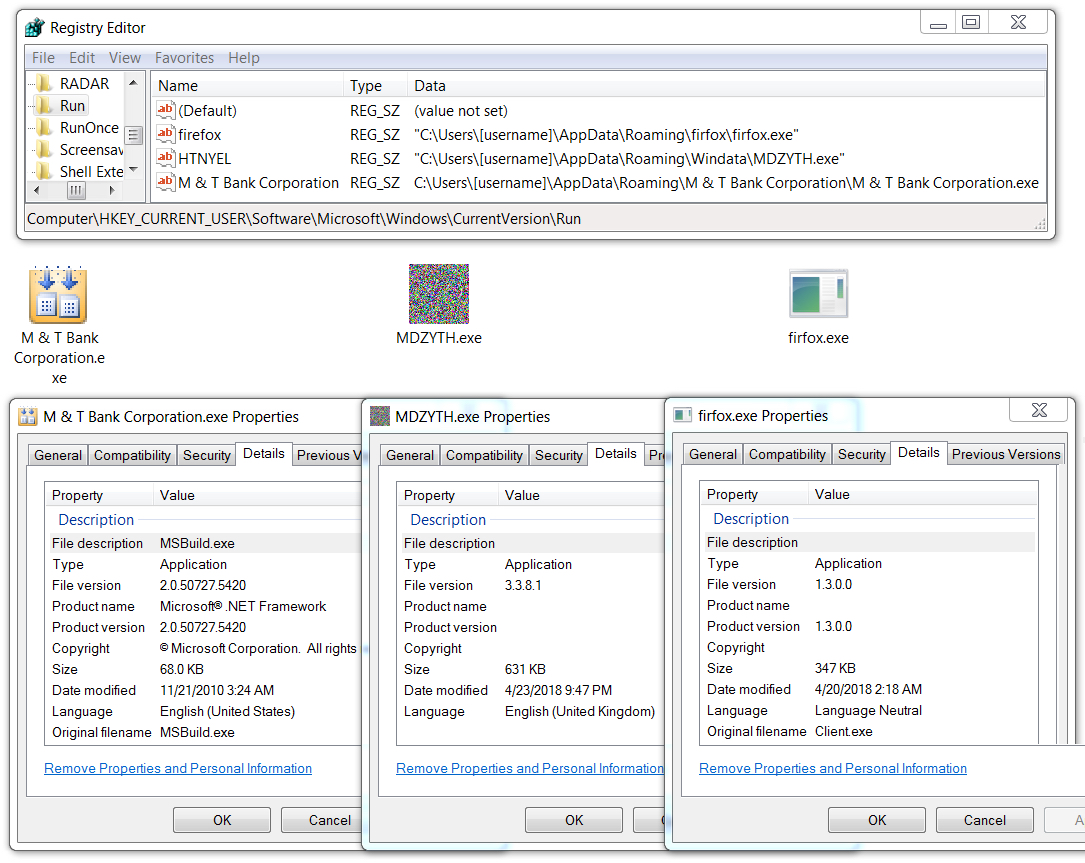The width and height of the screenshot is (1085, 863).
Task: Click the Registry Editor title bar icon
Action: [34, 28]
